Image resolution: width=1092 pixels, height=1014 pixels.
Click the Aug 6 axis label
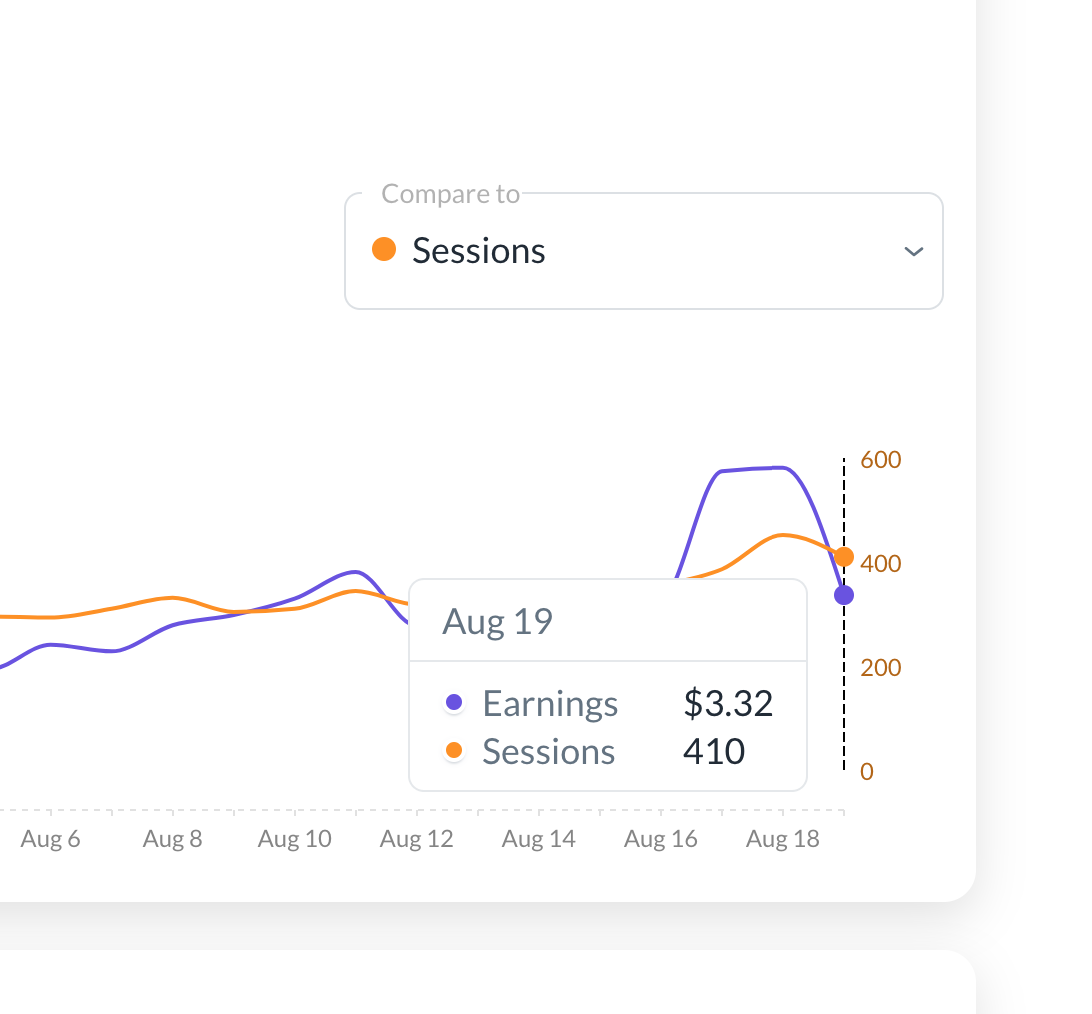50,839
